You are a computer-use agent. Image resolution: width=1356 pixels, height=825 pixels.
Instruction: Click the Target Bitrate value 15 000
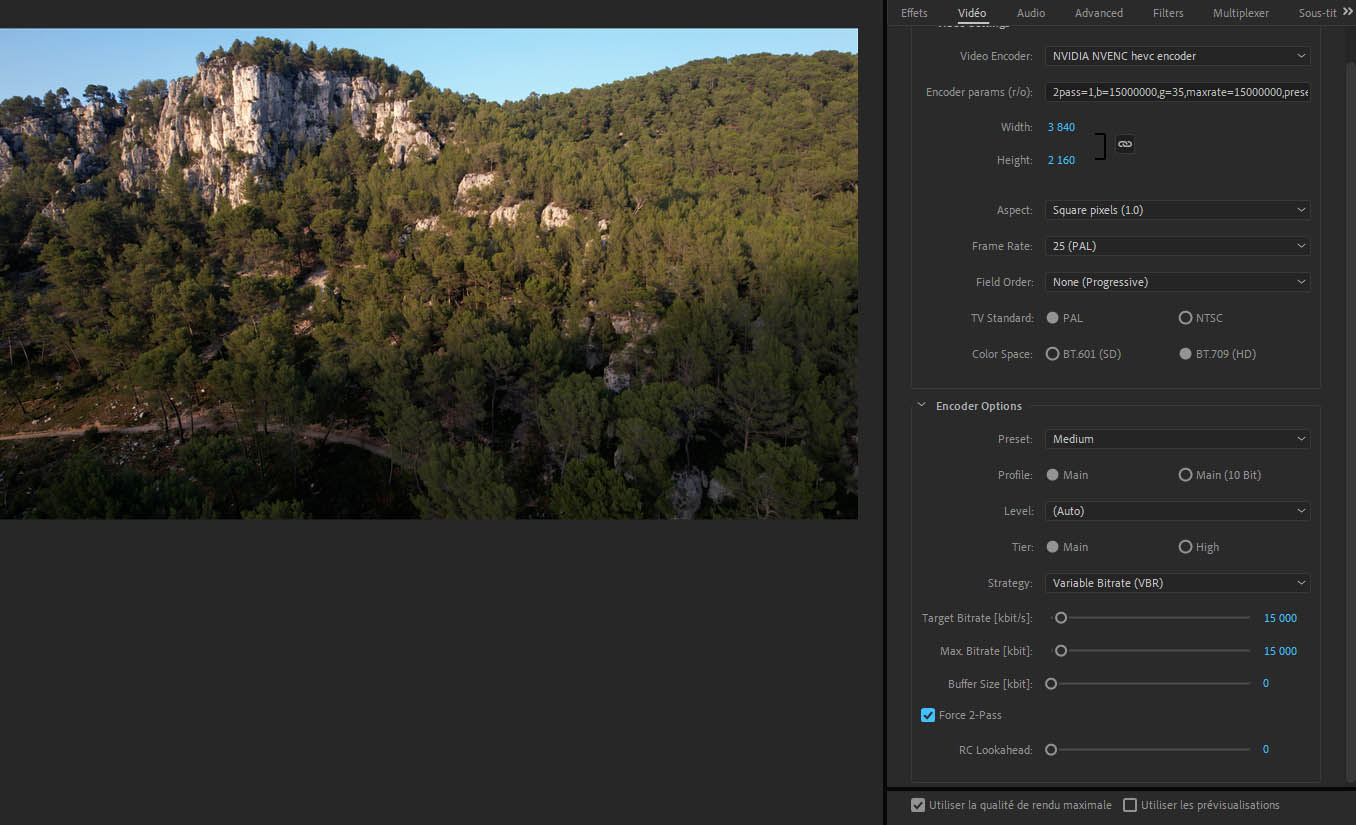pos(1280,618)
